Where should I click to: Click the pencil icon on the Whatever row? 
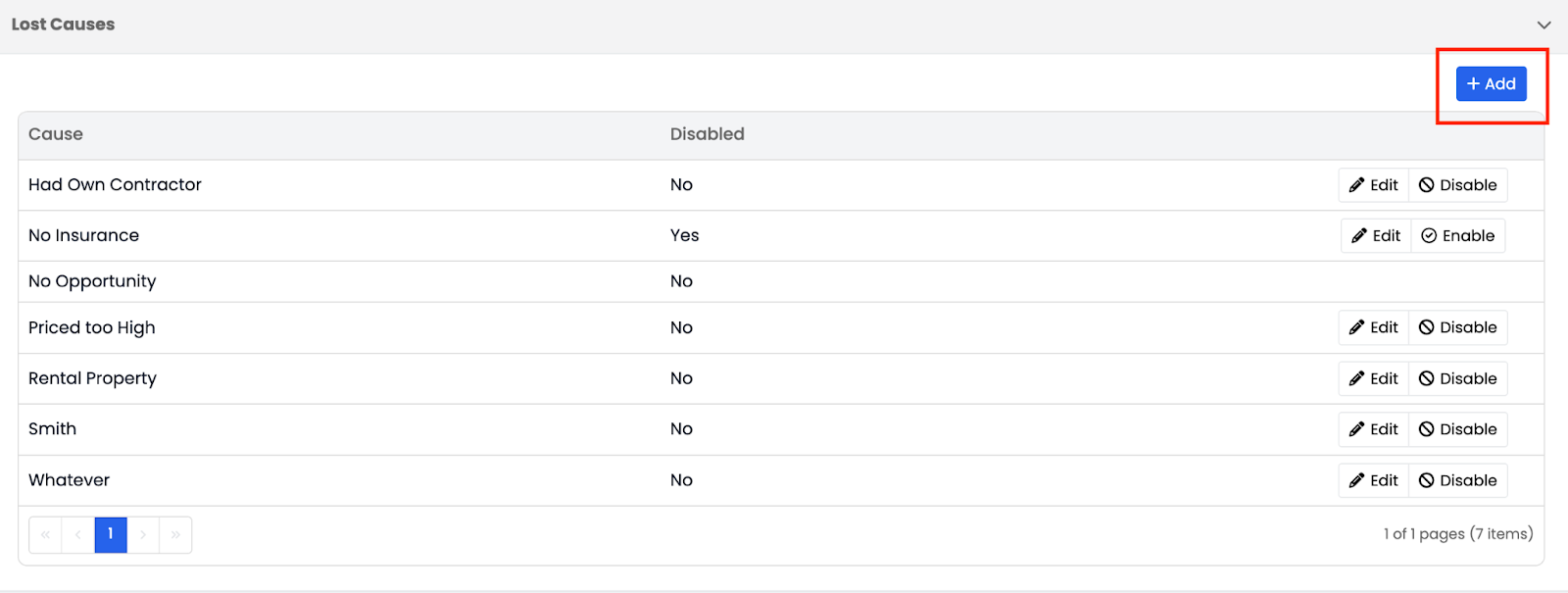pyautogui.click(x=1359, y=480)
